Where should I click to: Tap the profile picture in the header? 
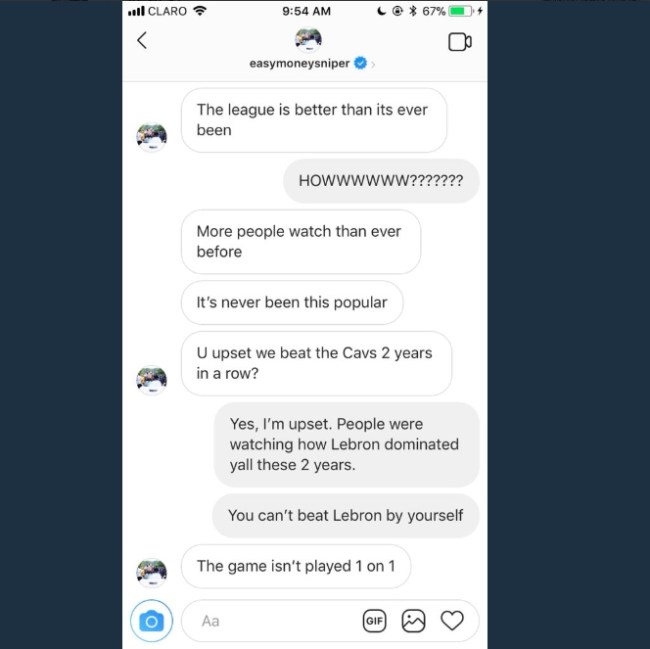[308, 40]
